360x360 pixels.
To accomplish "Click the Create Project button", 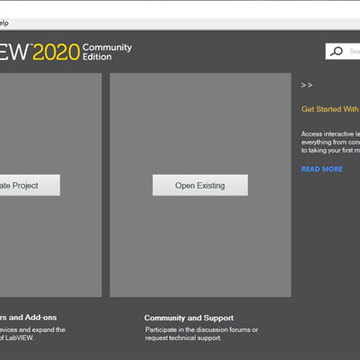I will [30, 185].
